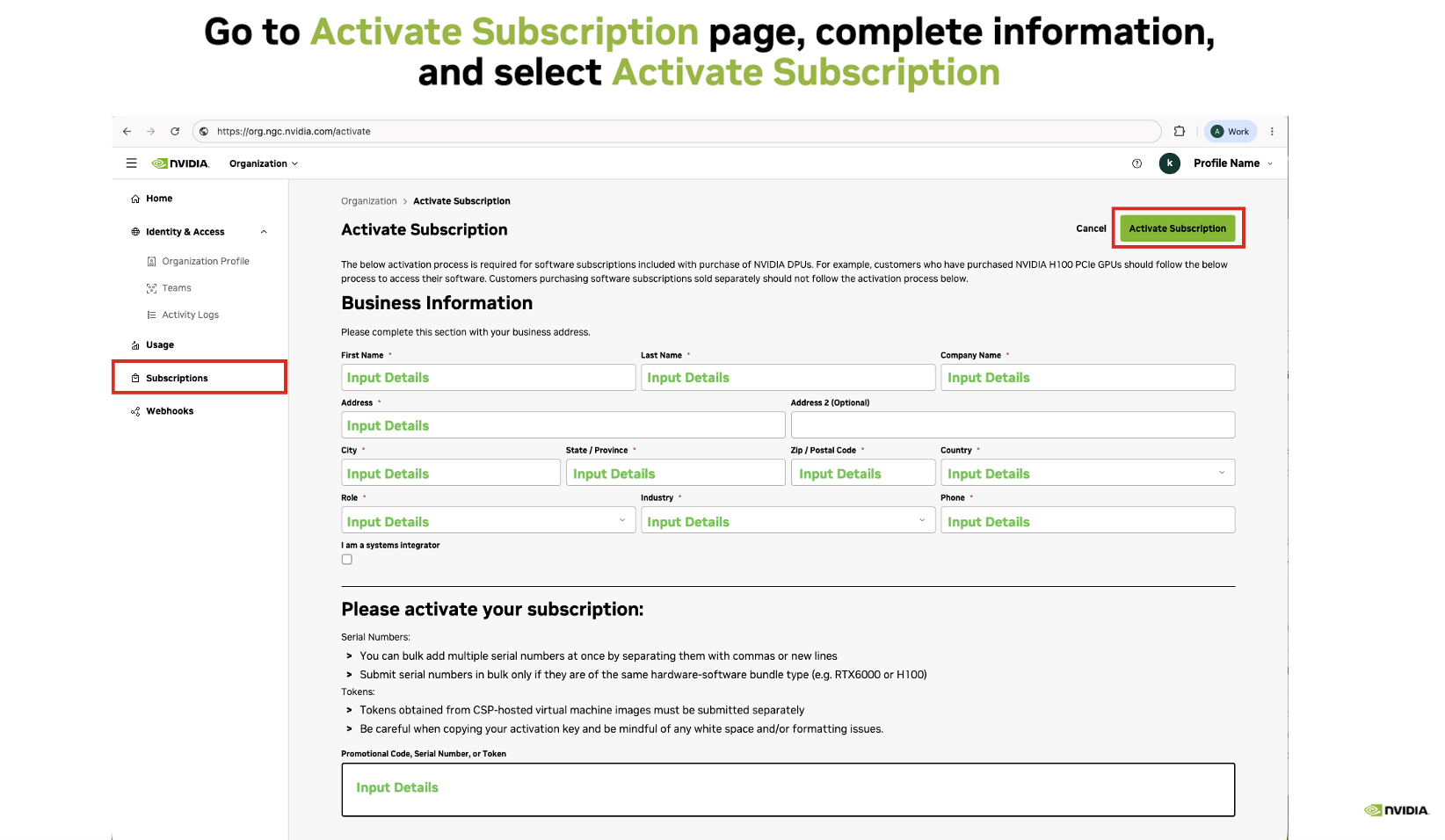Screen dimensions: 1445x840
Task: Open browser extensions puzzle icon
Action: (1180, 132)
